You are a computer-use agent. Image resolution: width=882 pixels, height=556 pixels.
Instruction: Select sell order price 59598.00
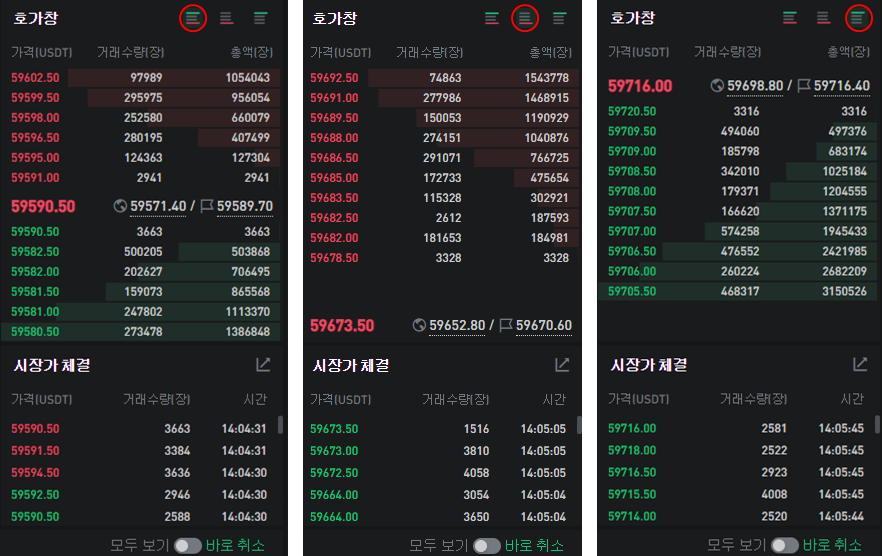[x=35, y=118]
